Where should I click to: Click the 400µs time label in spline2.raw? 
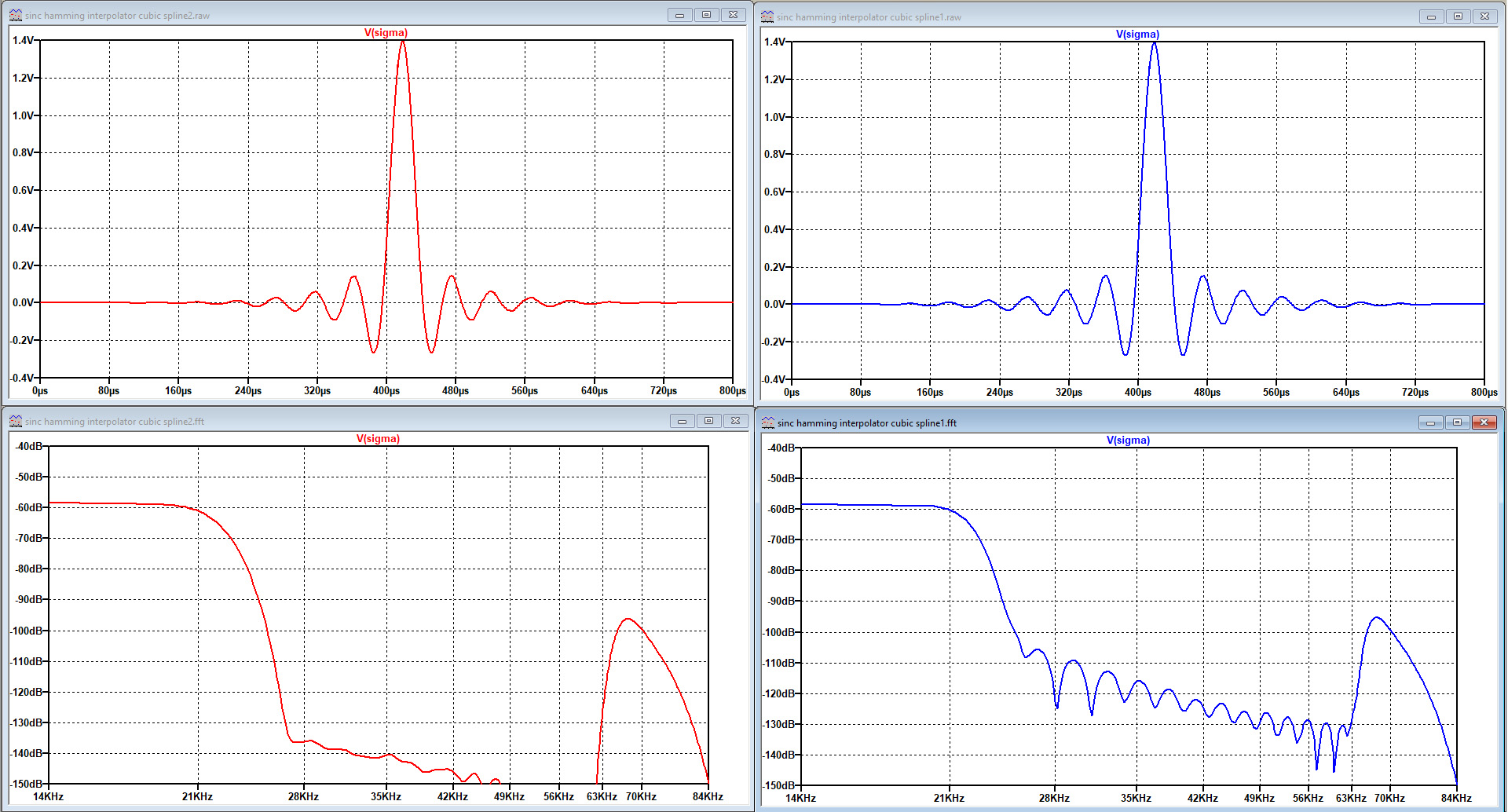386,390
